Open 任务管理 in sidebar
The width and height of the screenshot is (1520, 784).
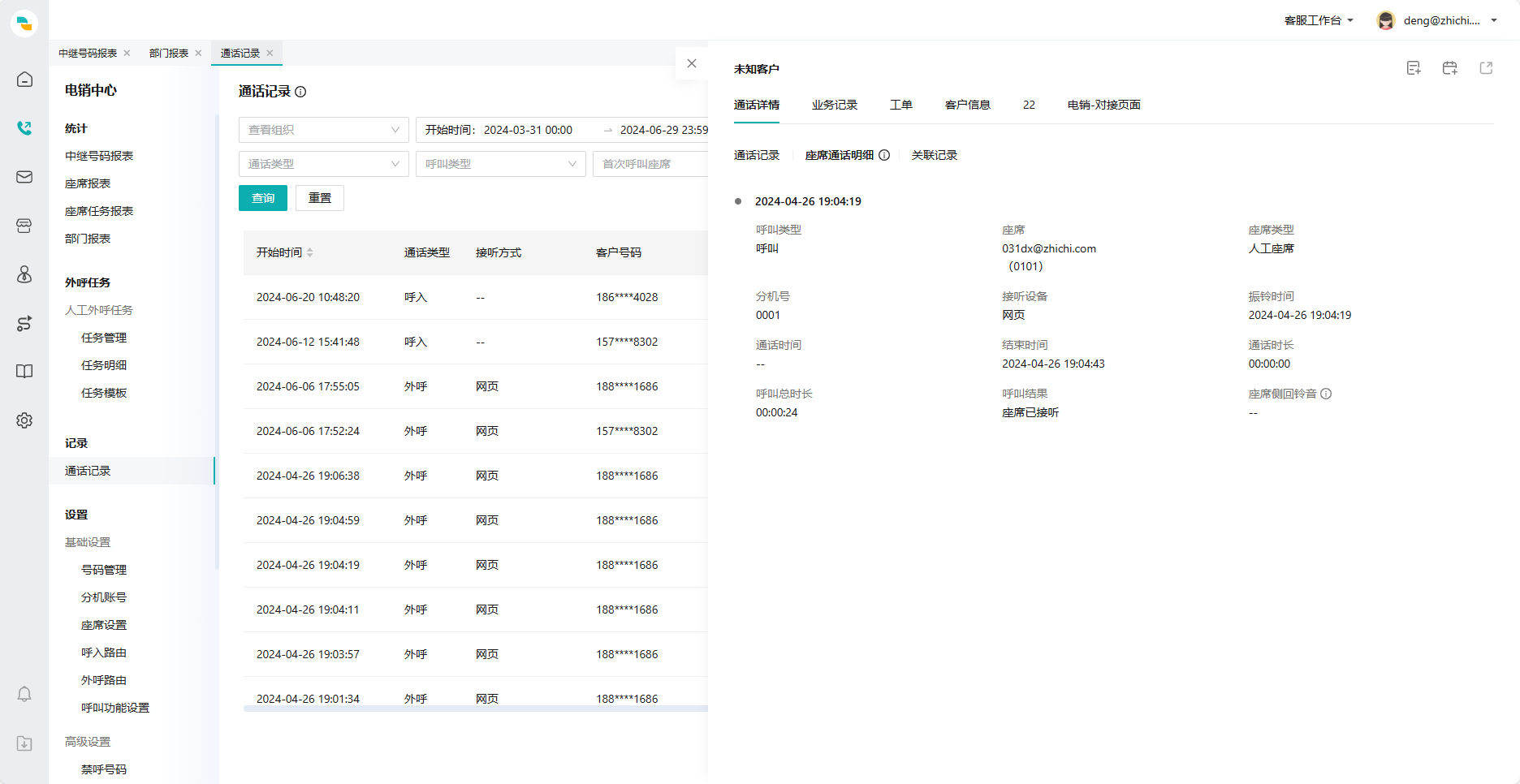(x=104, y=338)
